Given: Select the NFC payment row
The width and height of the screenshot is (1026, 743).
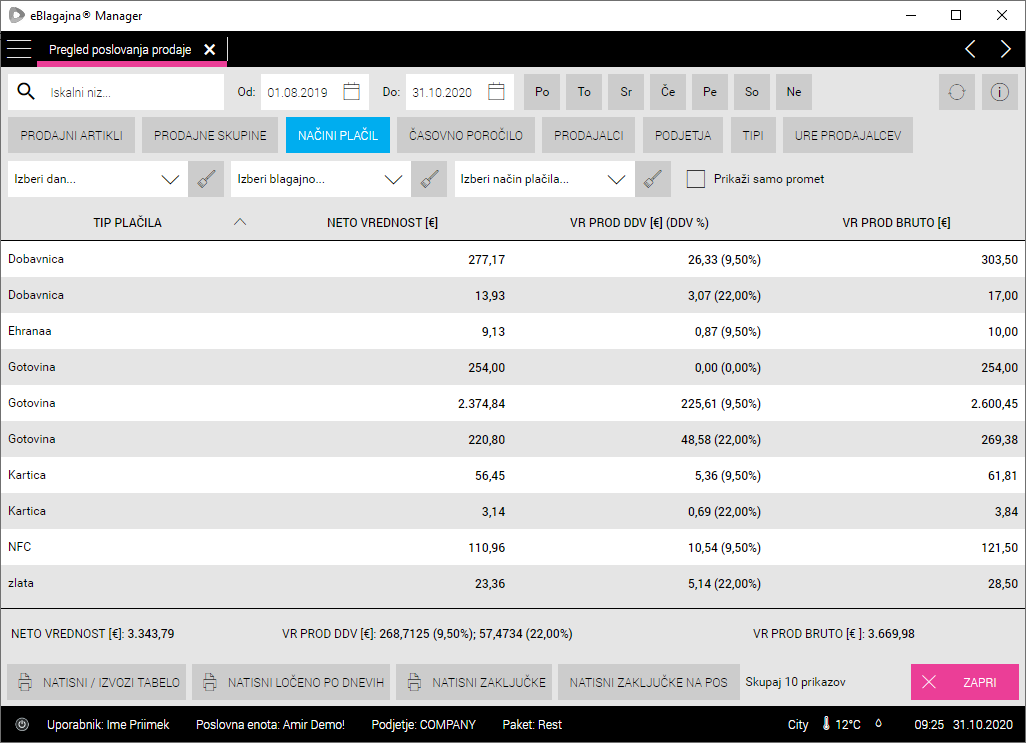Looking at the screenshot, I should point(513,547).
